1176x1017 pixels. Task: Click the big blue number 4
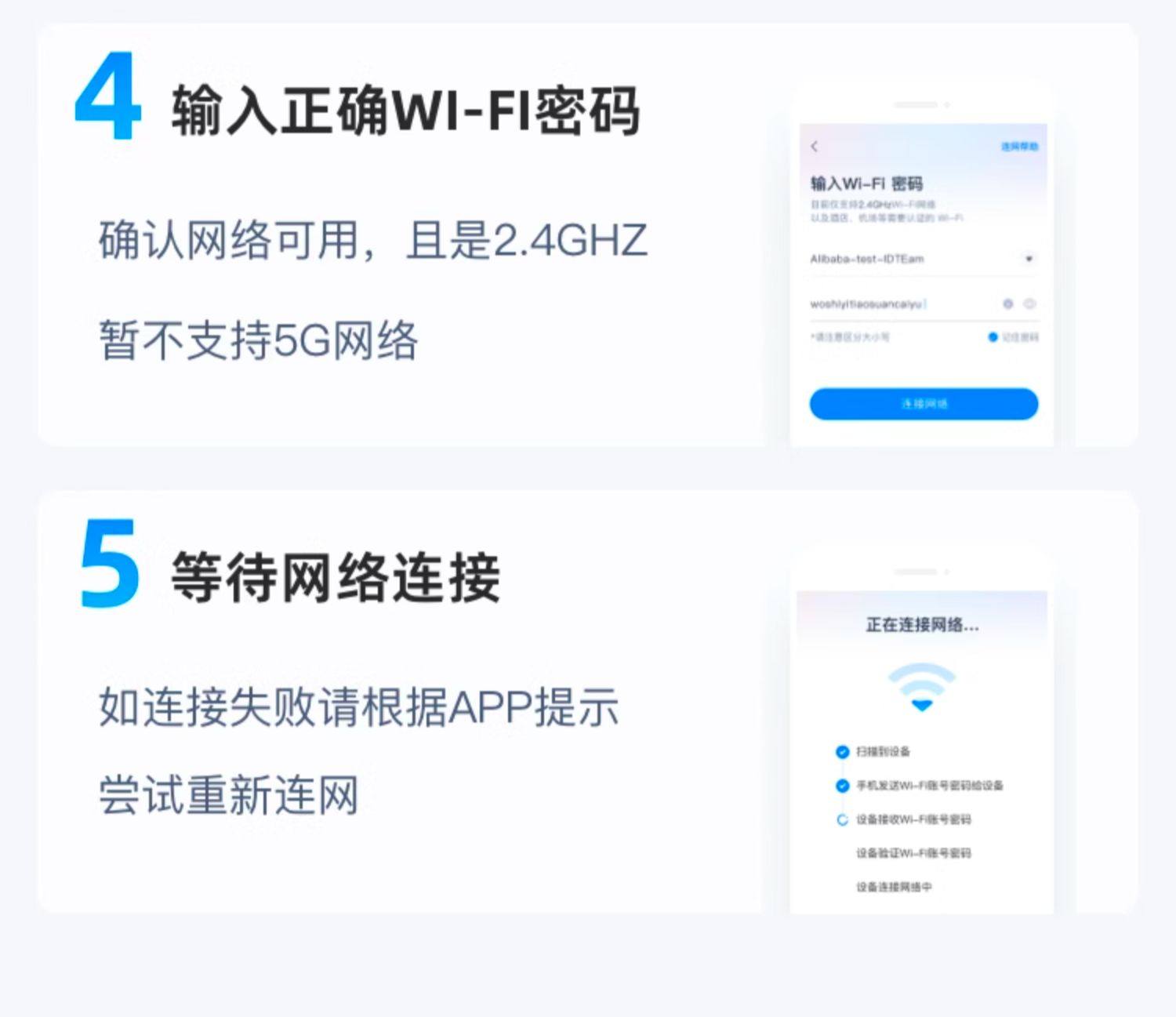pyautogui.click(x=107, y=96)
